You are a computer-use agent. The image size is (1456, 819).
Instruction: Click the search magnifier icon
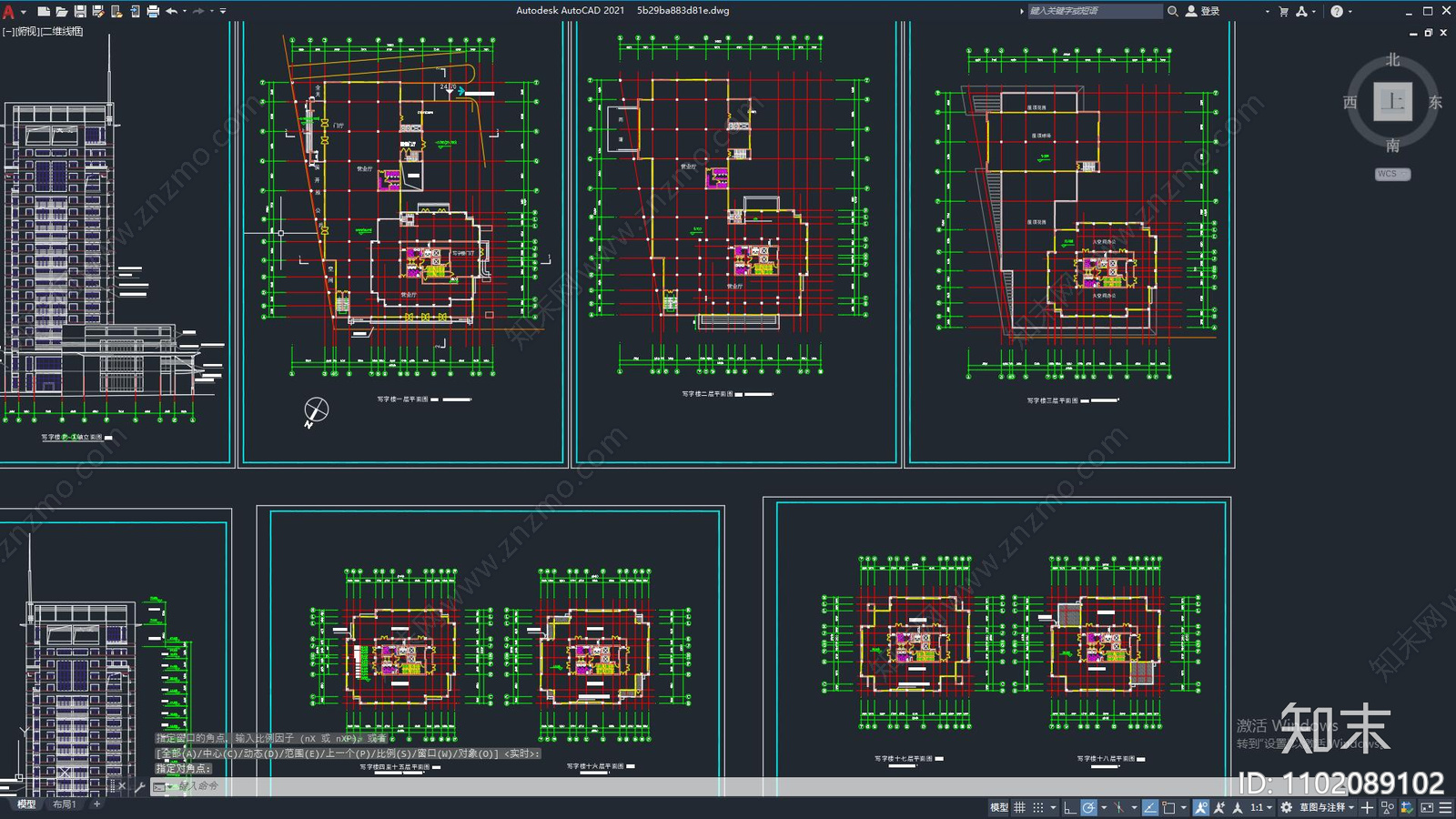[x=1173, y=11]
